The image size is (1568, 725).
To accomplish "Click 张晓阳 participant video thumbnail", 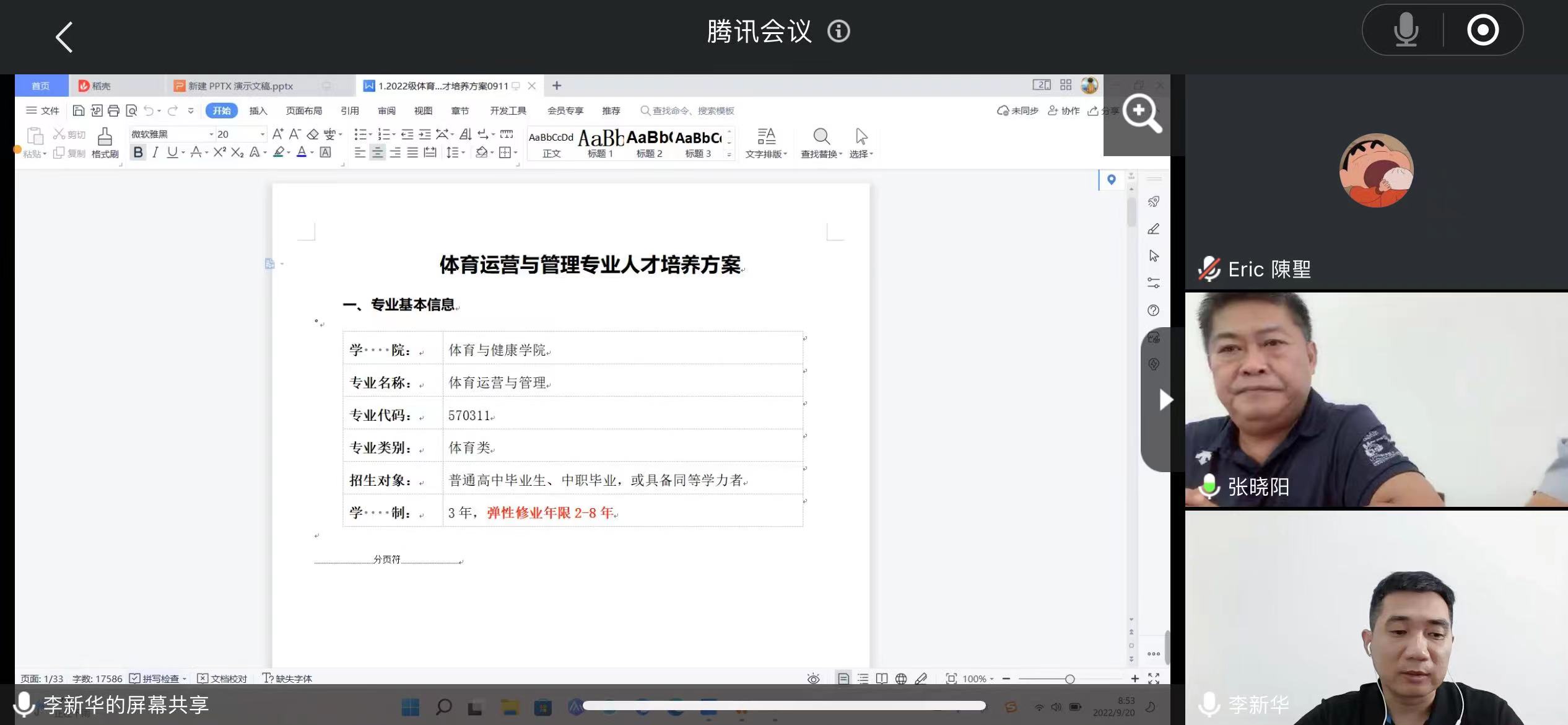I will (x=1376, y=400).
